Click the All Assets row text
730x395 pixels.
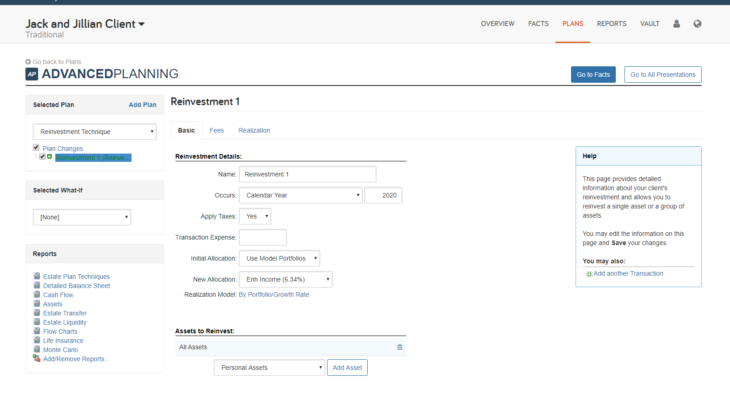193,347
